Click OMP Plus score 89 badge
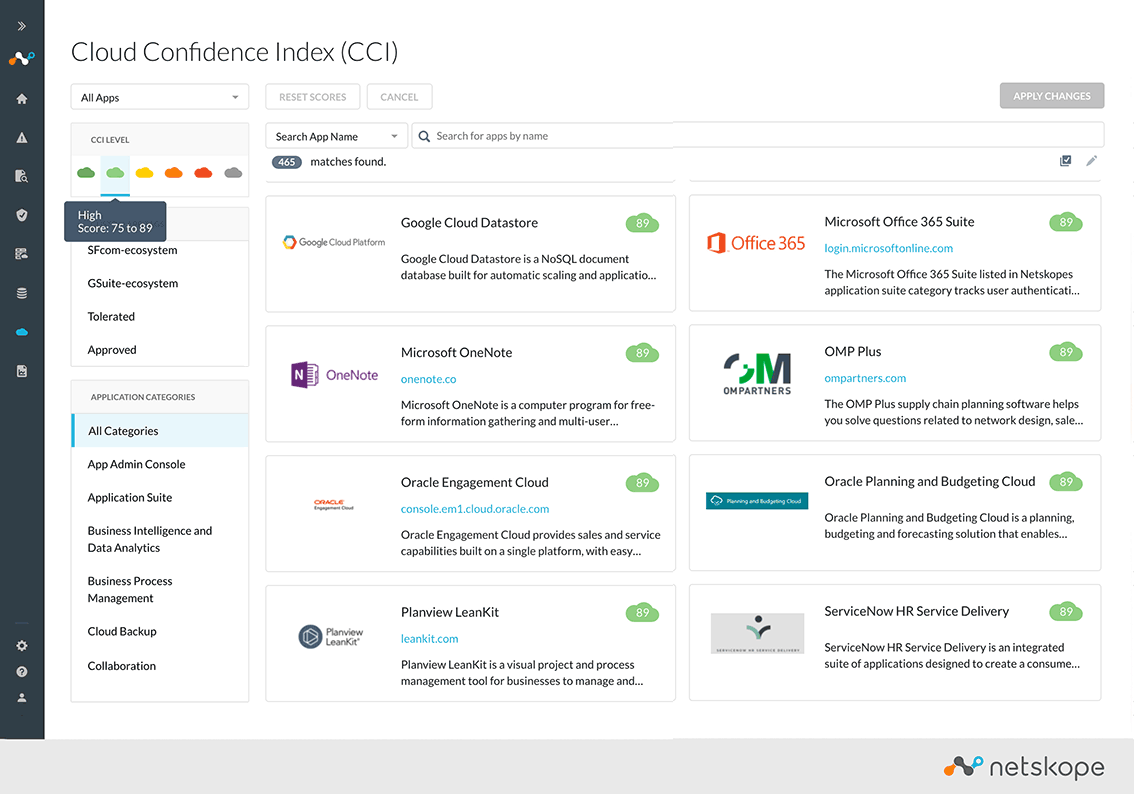Screen dimensions: 1134x794 [1066, 352]
